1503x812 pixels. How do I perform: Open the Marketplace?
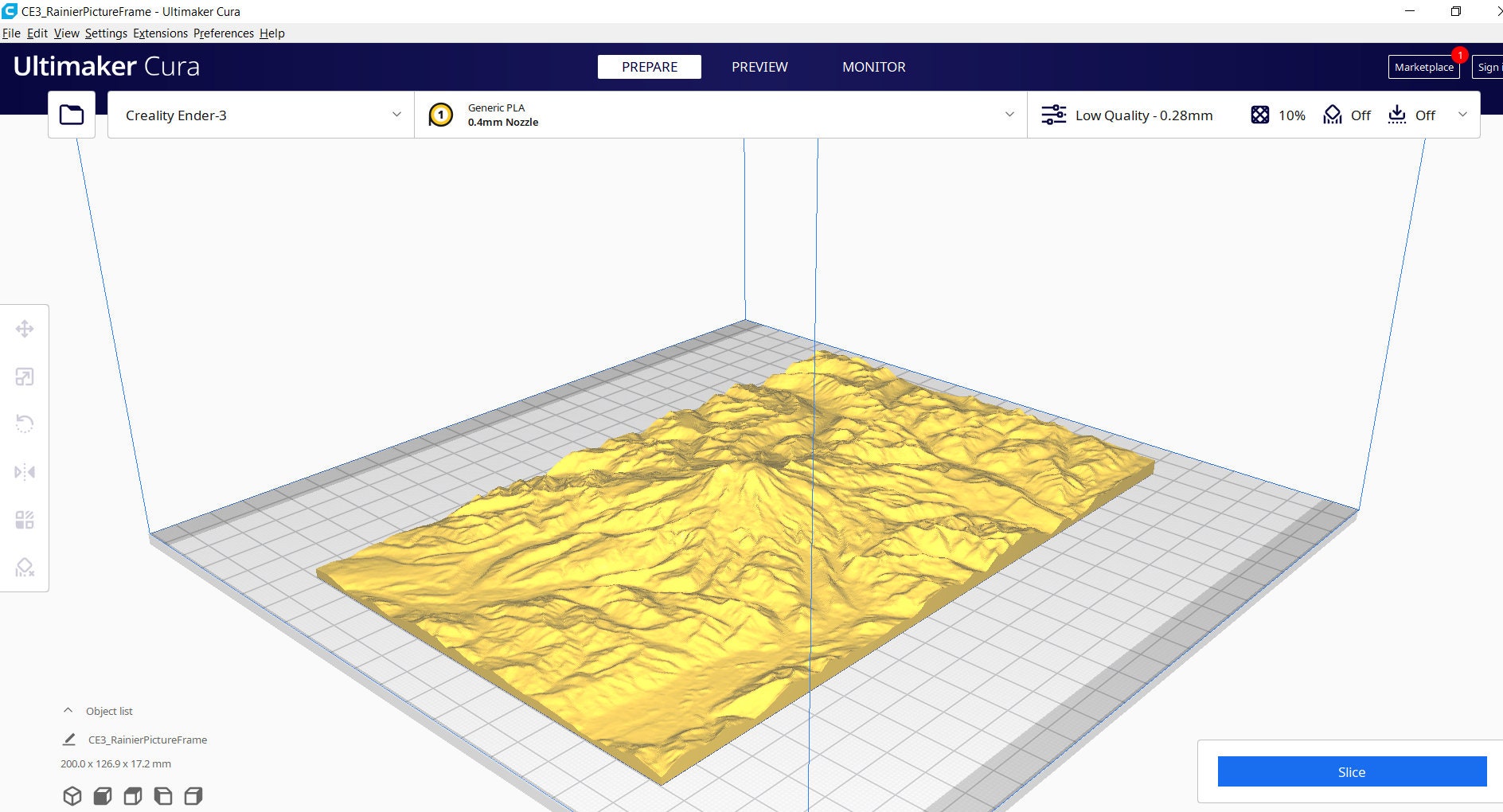(1424, 67)
